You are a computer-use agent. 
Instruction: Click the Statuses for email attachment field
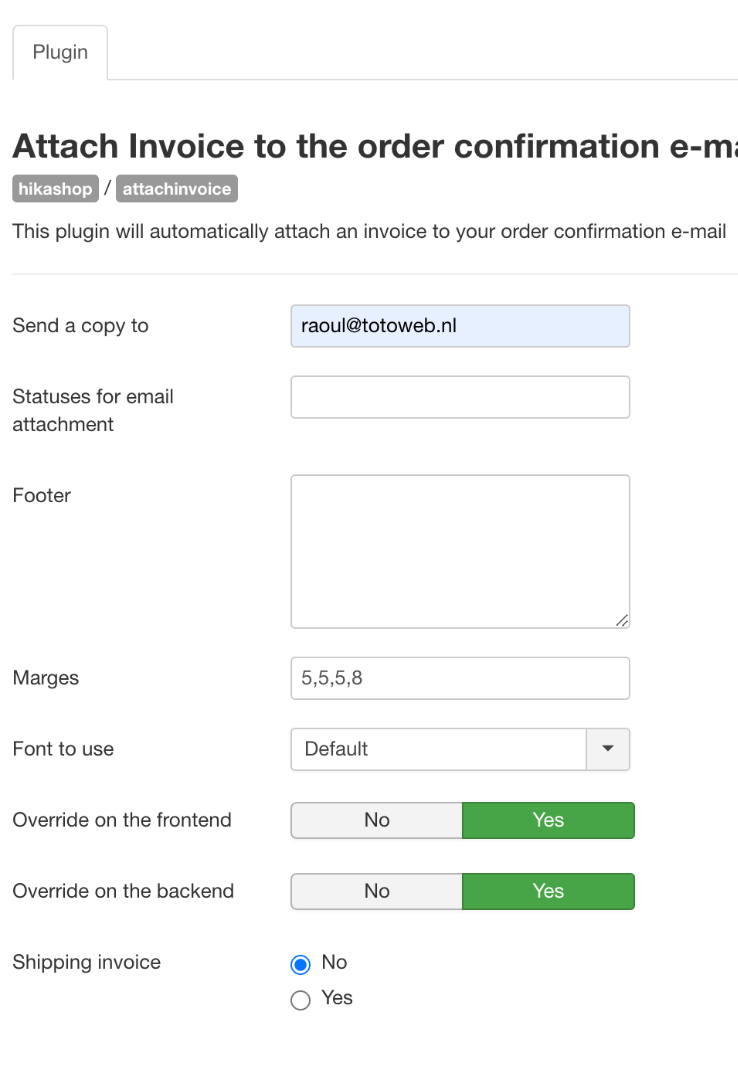tap(460, 397)
